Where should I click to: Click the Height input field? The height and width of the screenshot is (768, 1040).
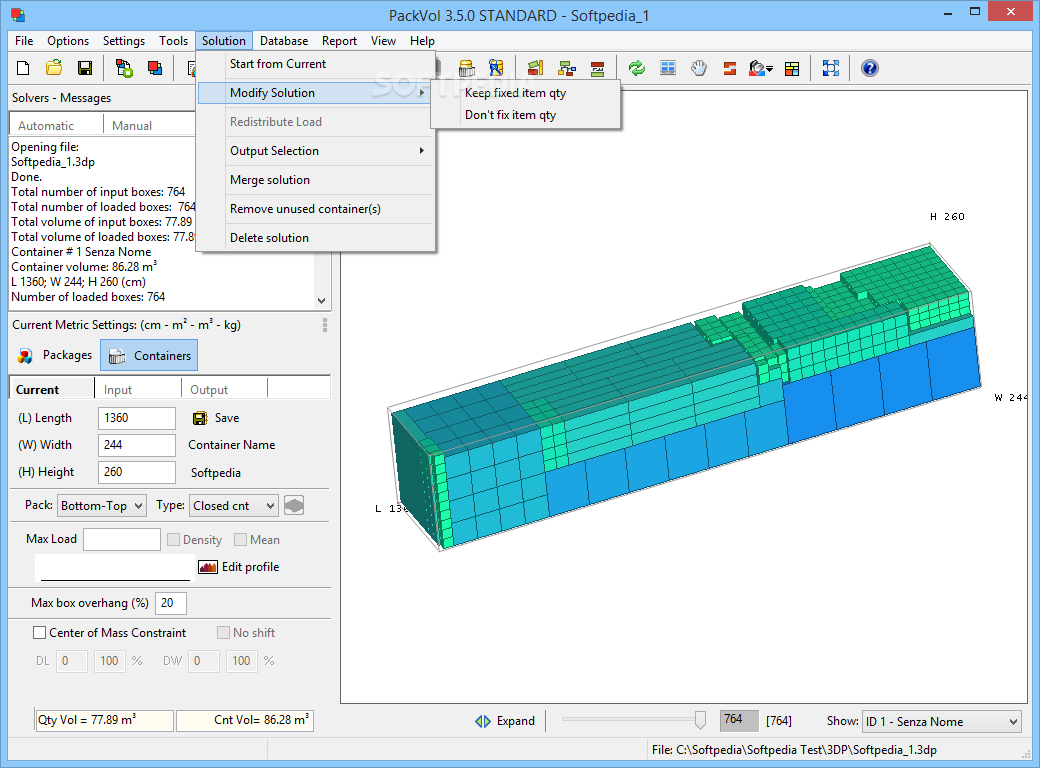pos(137,472)
